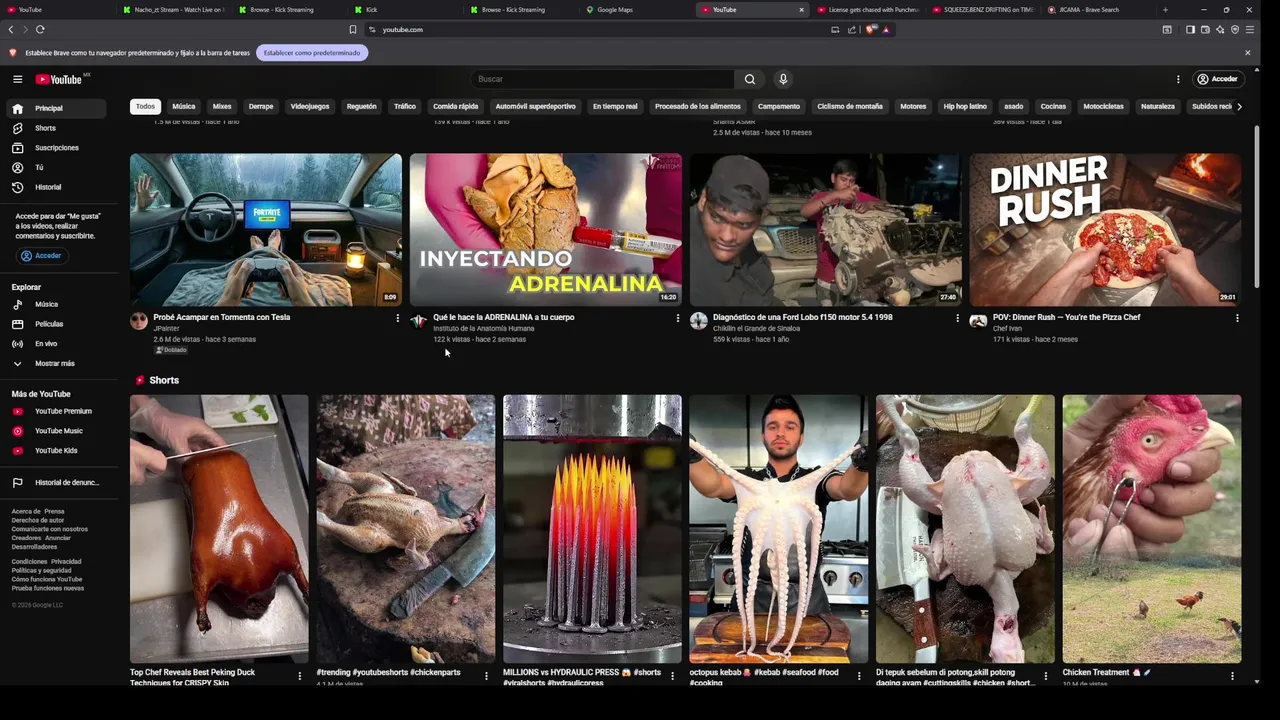Select the Música filter chip
Viewport: 1280px width, 720px height.
184,106
